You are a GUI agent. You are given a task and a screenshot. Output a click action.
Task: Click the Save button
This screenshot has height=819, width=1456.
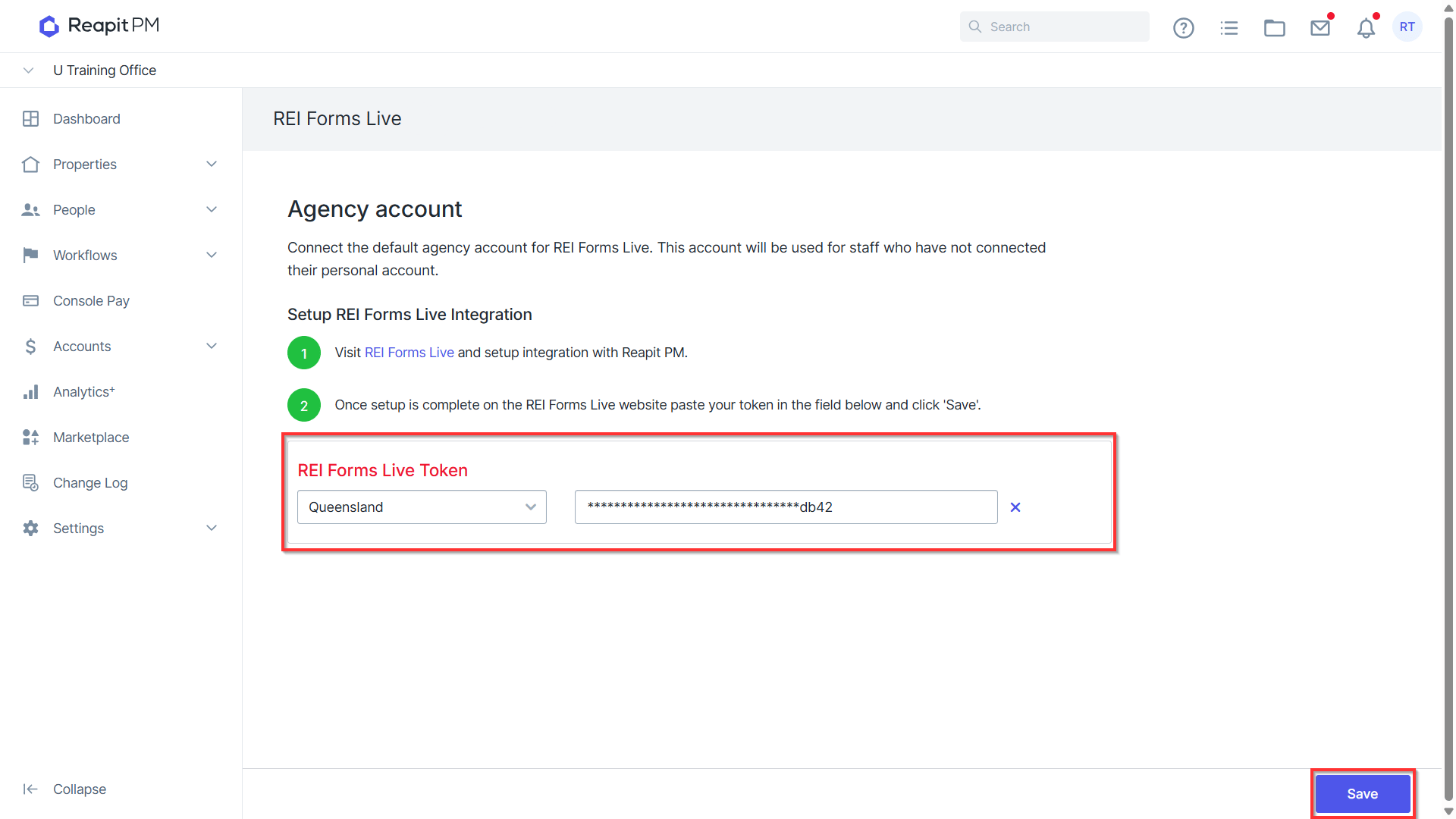[x=1362, y=794]
